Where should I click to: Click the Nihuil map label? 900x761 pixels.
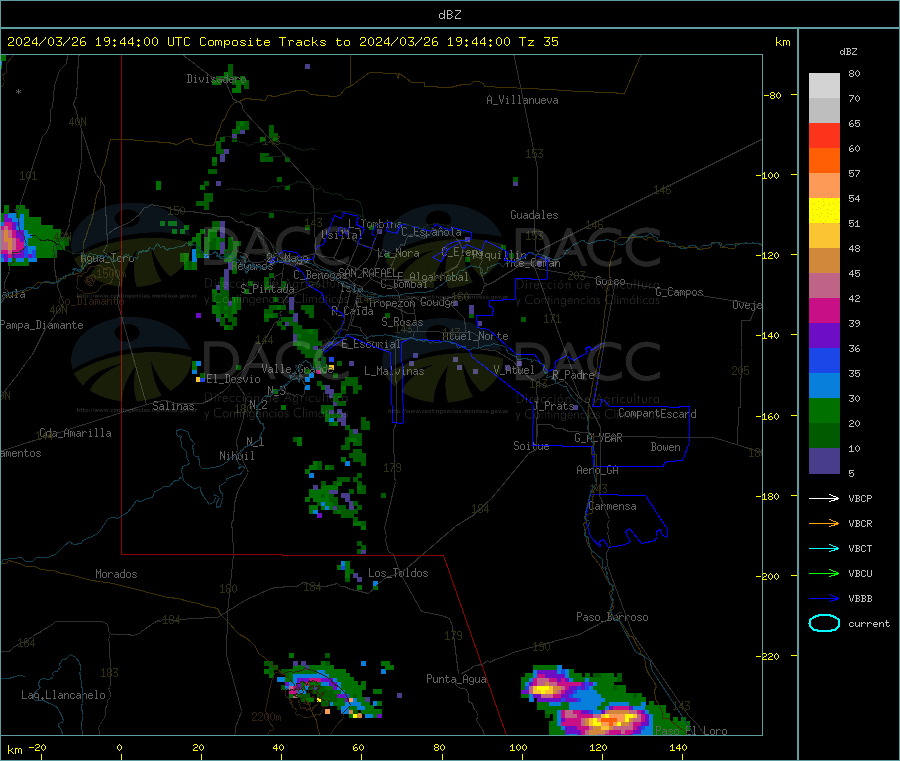pos(236,456)
